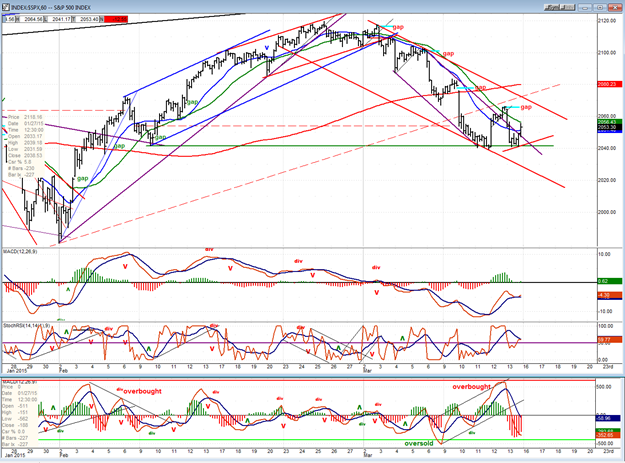625x463 pixels.
Task: Click the overbought label near March 12
Action: (472, 386)
